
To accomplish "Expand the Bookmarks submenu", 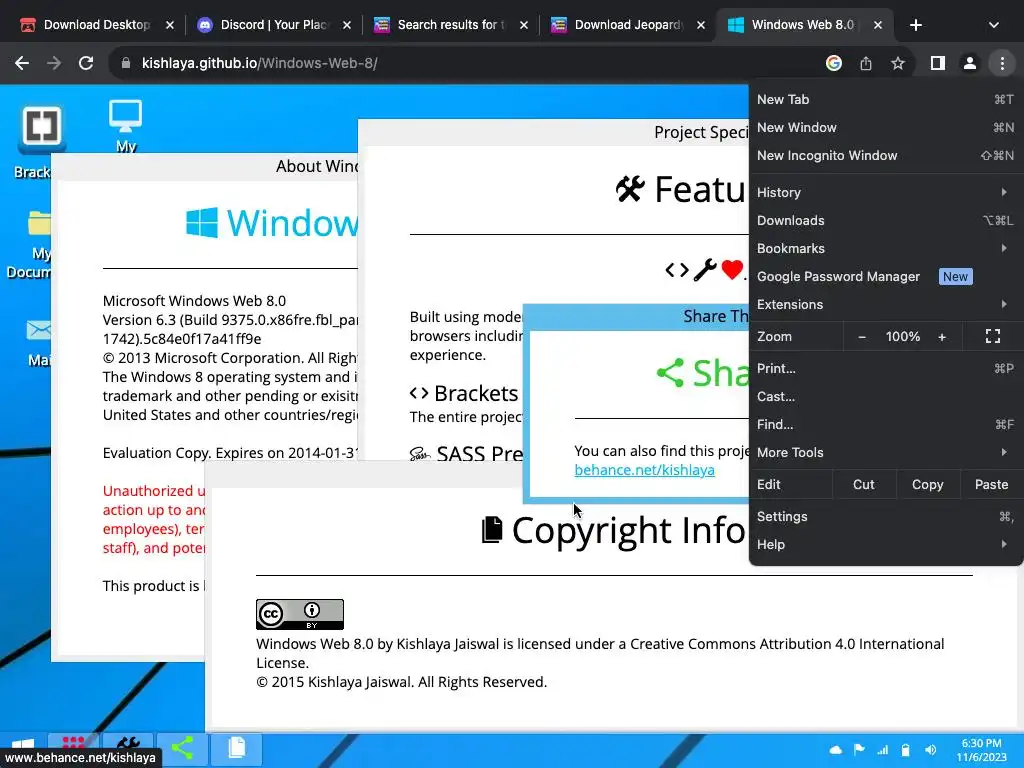I will [886, 249].
